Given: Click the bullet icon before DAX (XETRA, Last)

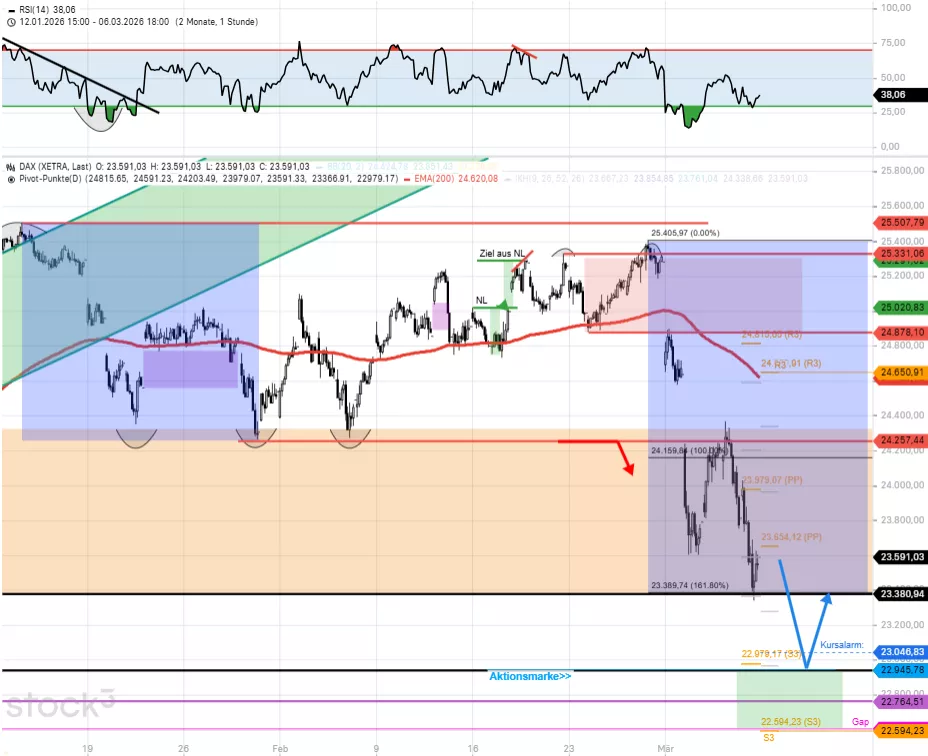Looking at the screenshot, I should 10,167.
